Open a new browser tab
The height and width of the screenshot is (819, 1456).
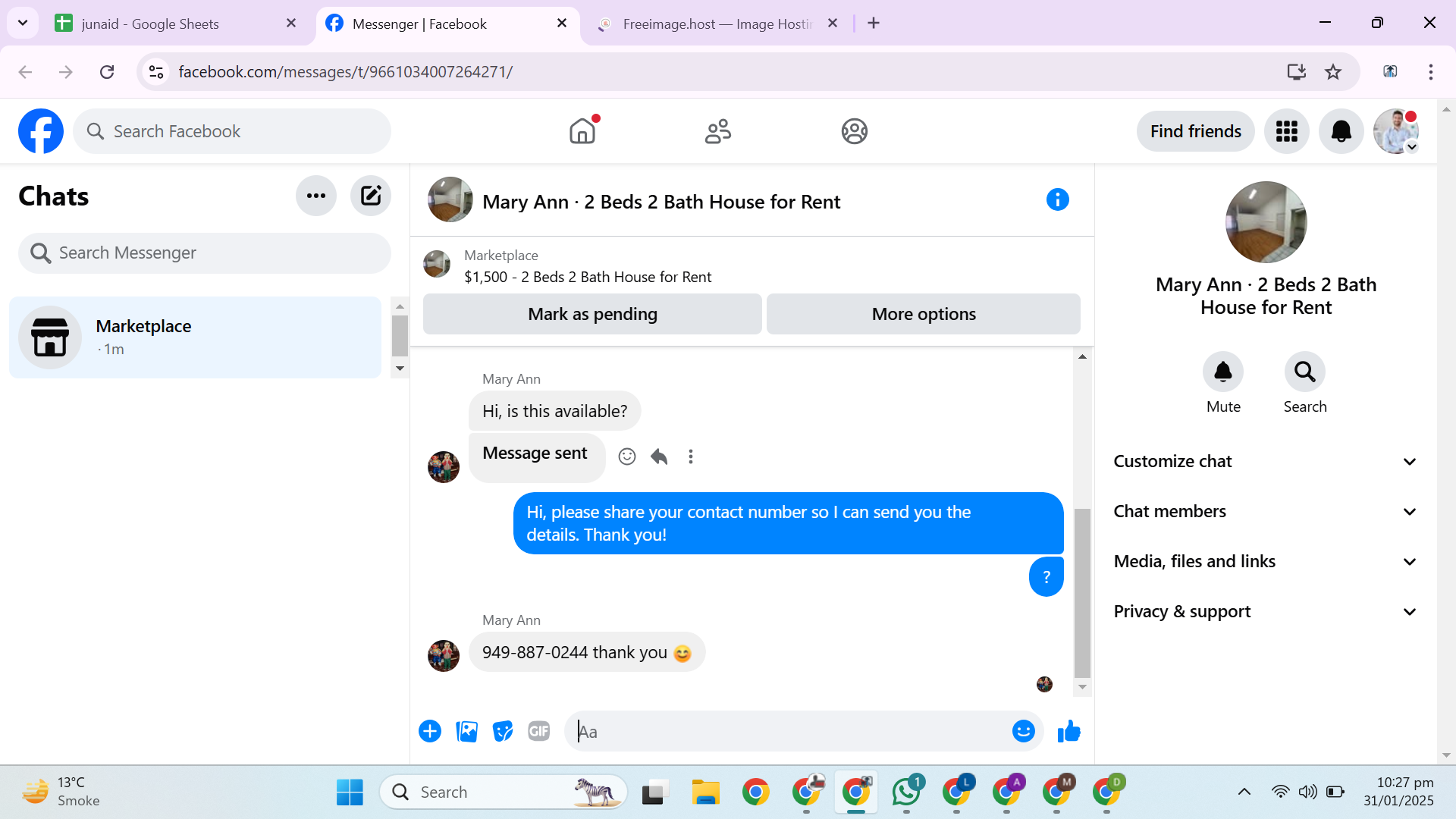(874, 23)
